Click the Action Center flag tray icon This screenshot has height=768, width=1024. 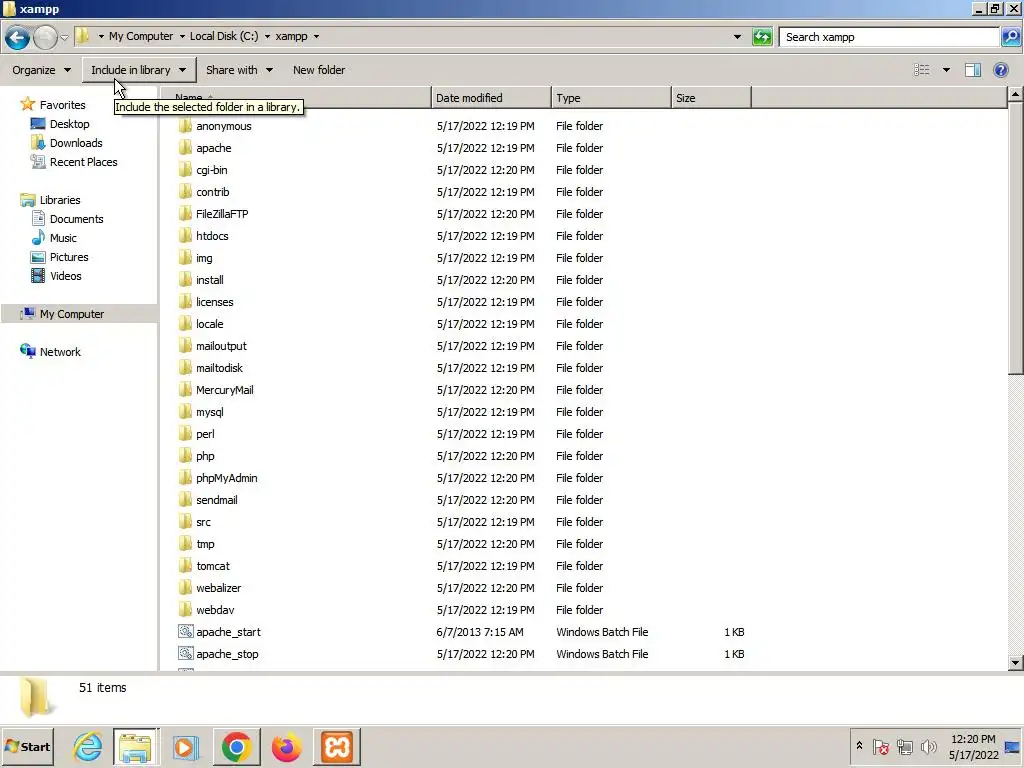pos(881,746)
